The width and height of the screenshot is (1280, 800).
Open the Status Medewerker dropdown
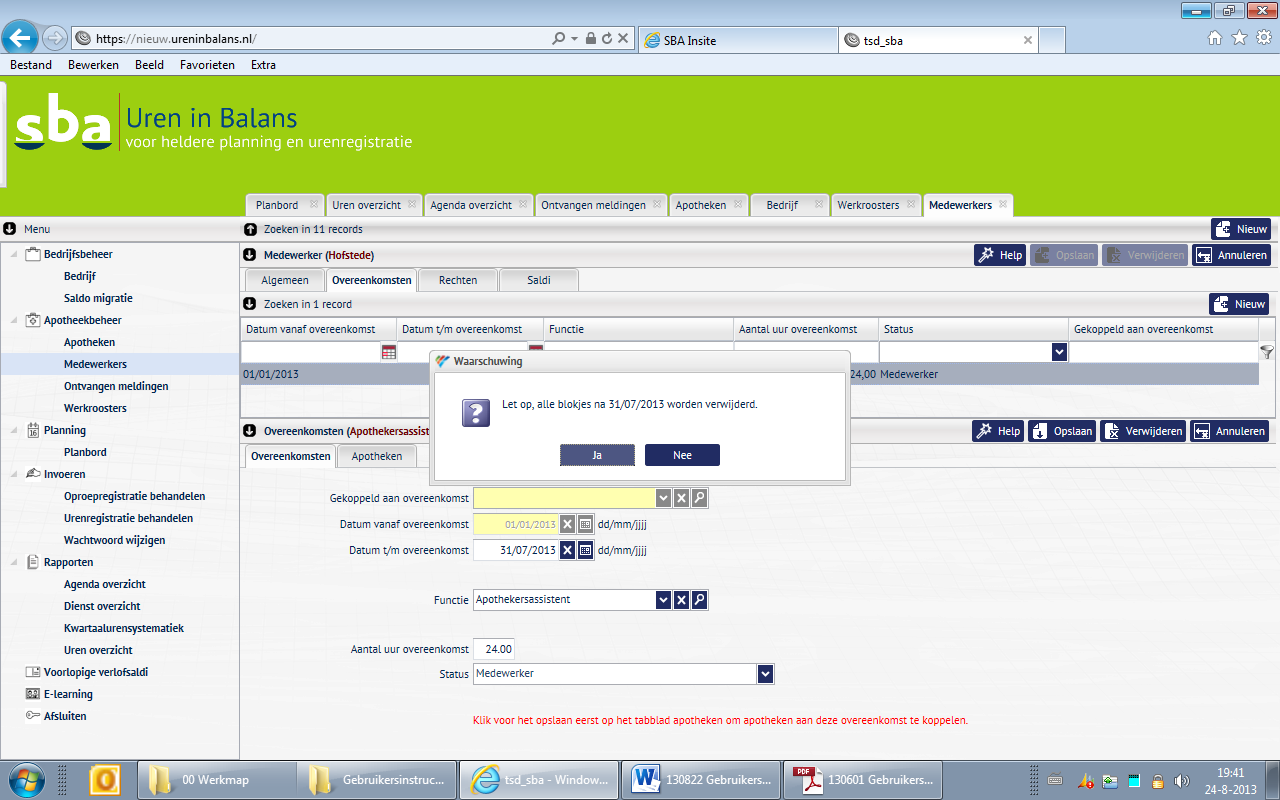765,674
